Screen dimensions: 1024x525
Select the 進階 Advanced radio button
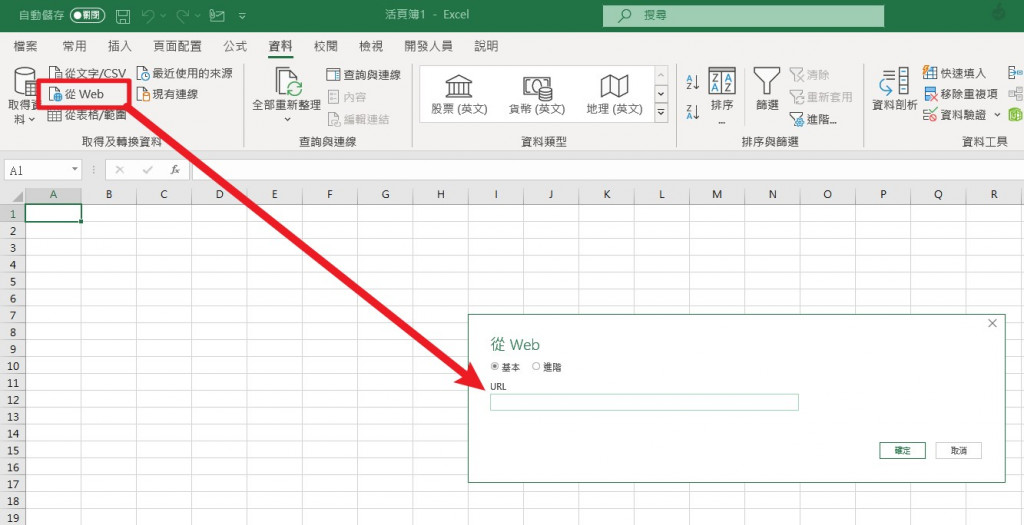click(x=537, y=367)
